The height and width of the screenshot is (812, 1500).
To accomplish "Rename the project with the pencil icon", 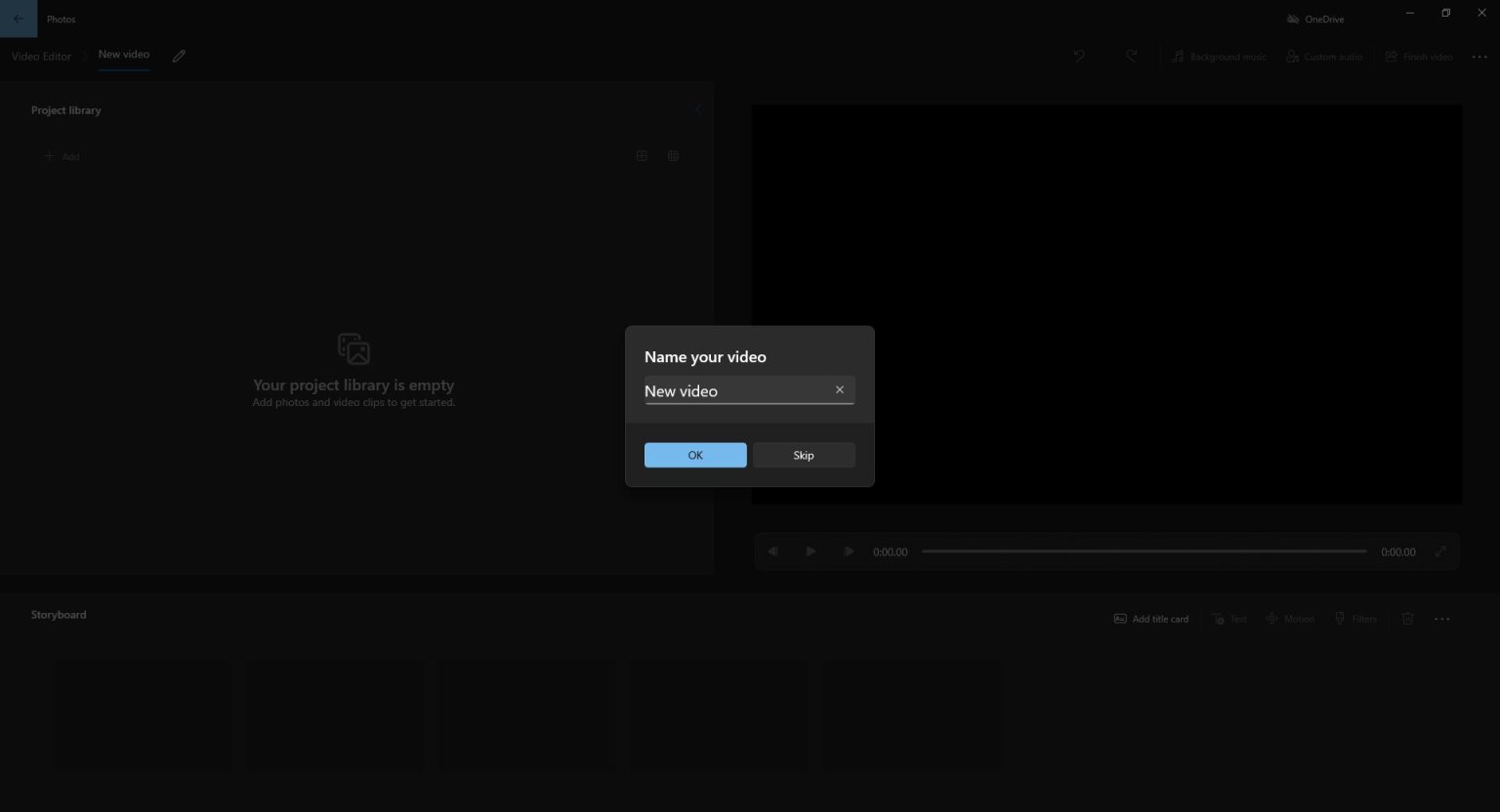I will point(179,56).
